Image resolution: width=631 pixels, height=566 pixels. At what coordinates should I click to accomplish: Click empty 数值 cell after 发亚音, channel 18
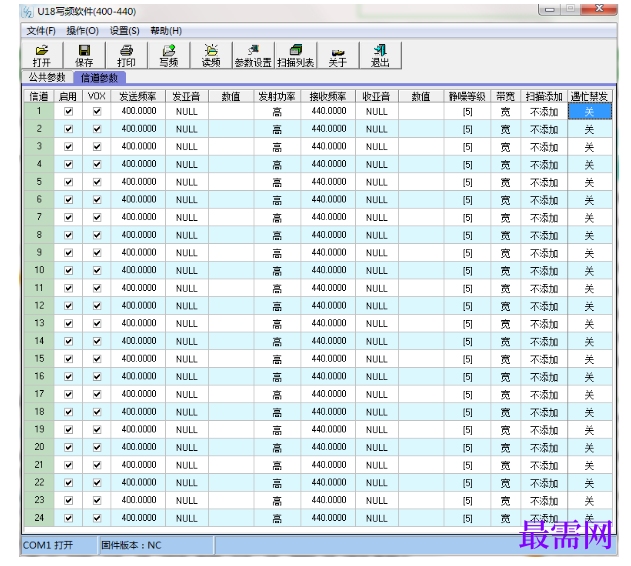click(x=231, y=412)
